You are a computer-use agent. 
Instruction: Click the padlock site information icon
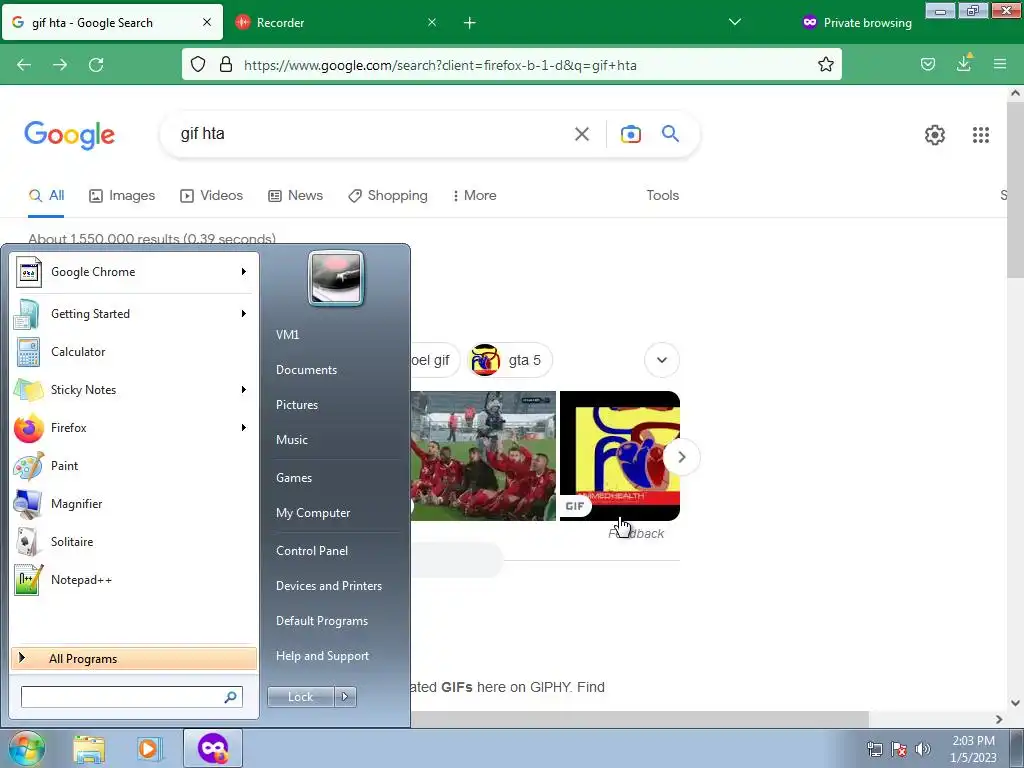pyautogui.click(x=226, y=64)
